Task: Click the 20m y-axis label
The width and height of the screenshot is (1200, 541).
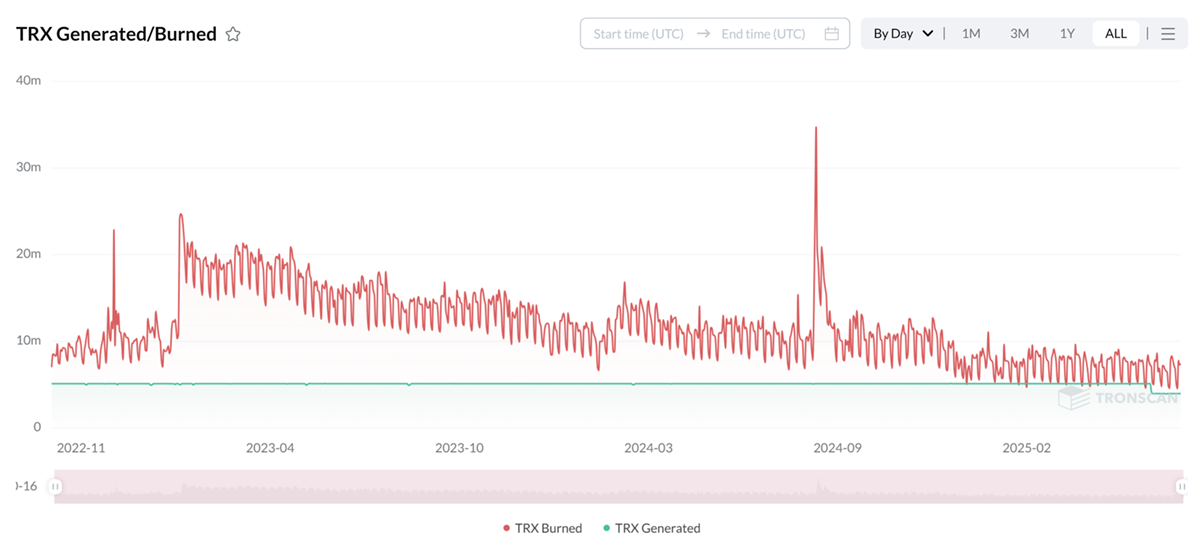Action: 28,254
